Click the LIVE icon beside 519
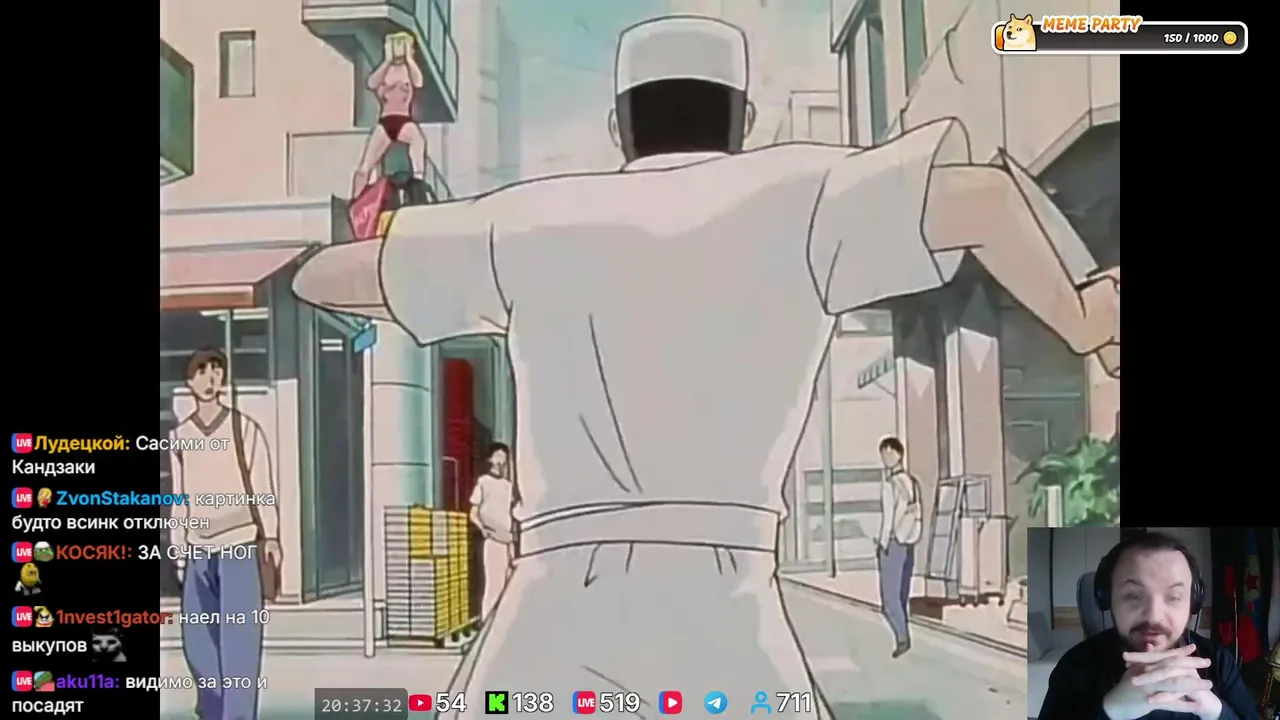Screen dimensions: 1280x720 [585, 703]
